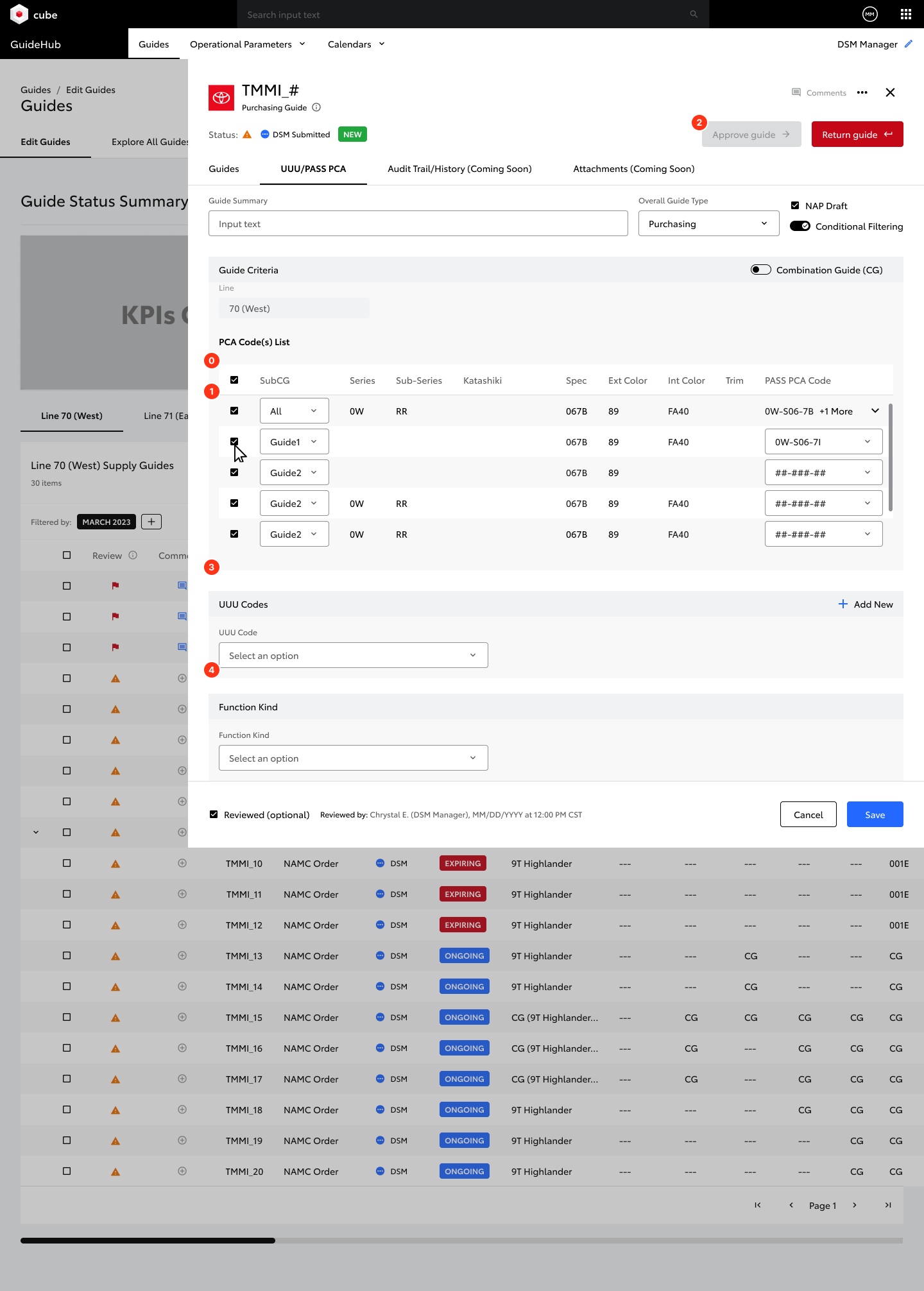Click the Guides breadcrumb link

36,90
